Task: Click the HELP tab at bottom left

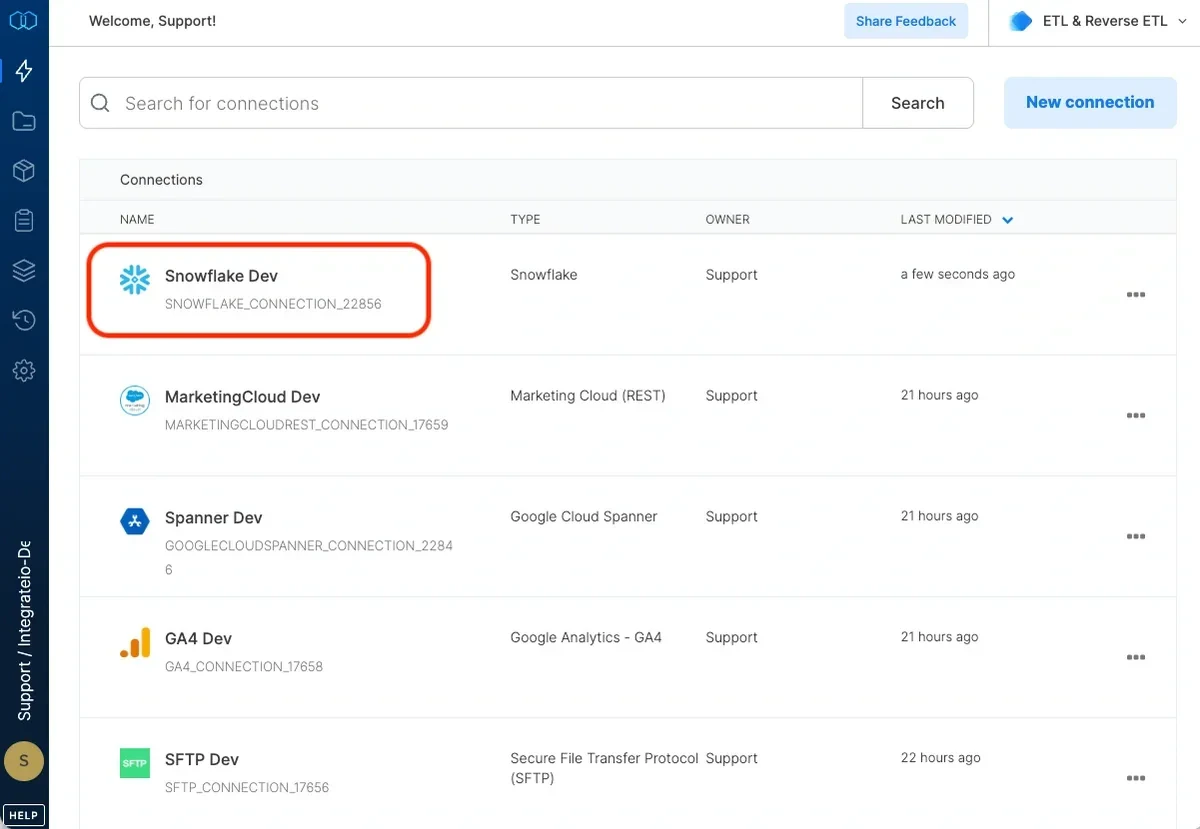Action: point(23,814)
